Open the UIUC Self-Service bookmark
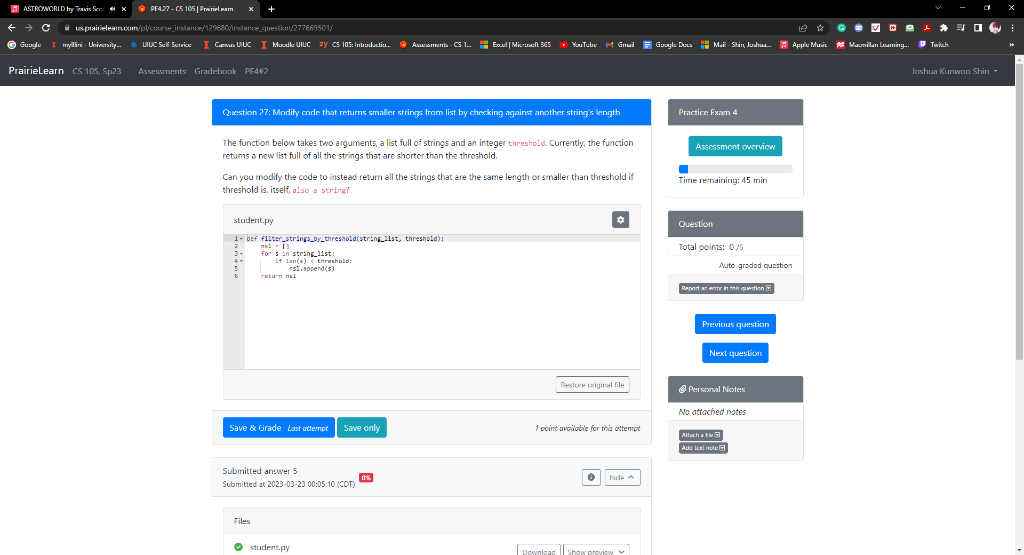The image size is (1024, 555). [x=161, y=44]
